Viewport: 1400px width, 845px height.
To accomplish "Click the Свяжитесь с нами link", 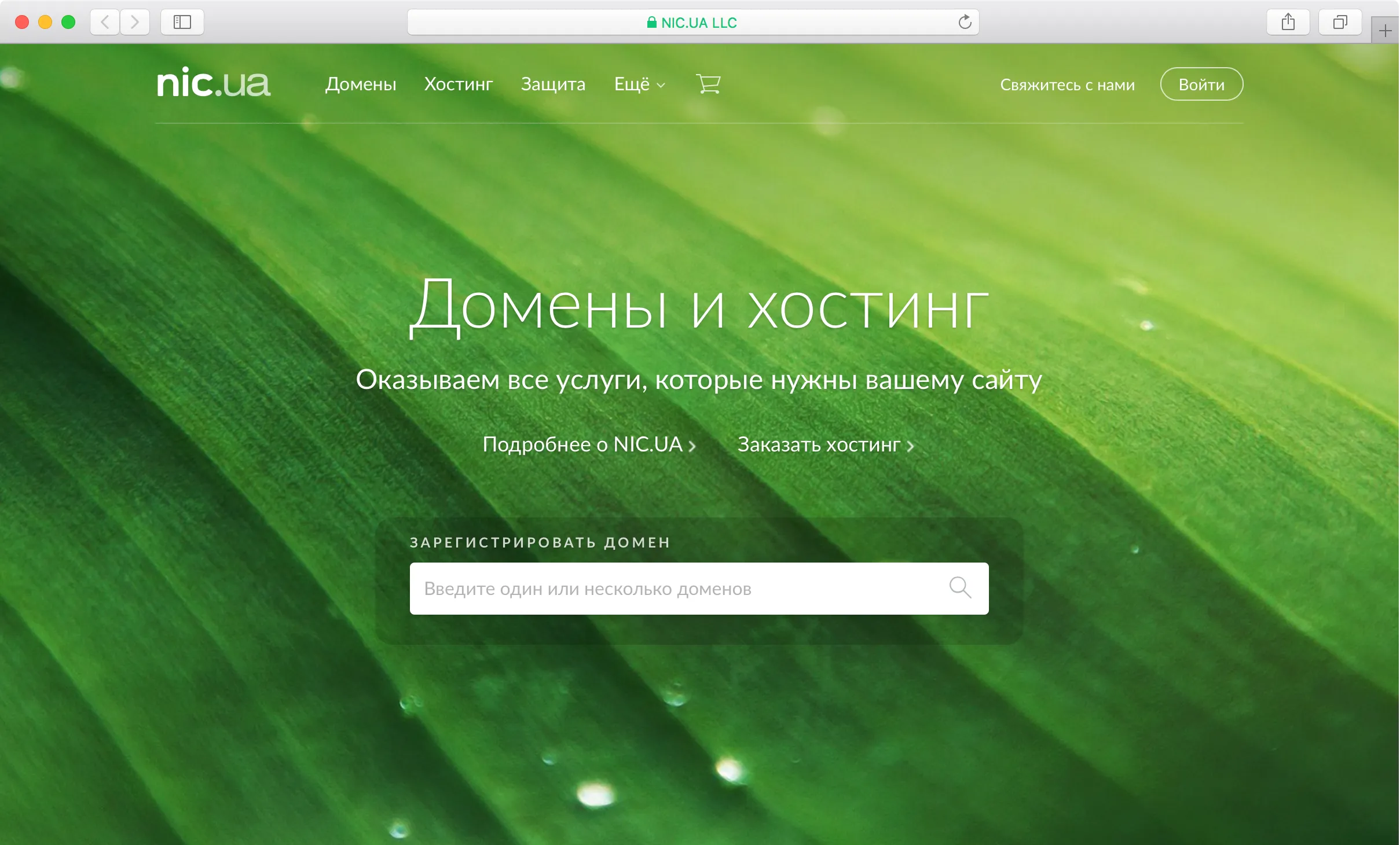I will click(x=1067, y=84).
